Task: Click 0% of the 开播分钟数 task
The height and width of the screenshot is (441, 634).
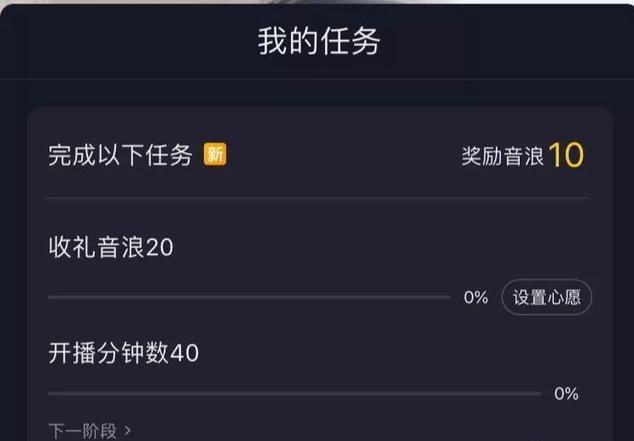Action: pyautogui.click(x=566, y=393)
